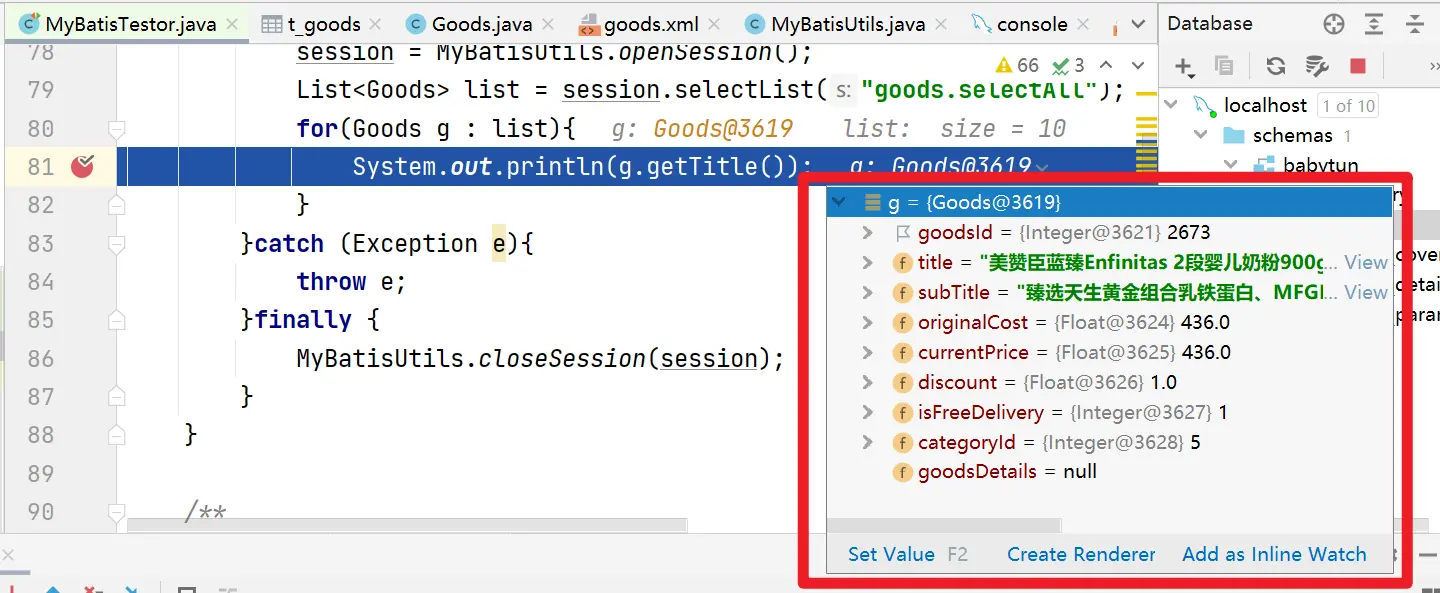Viewport: 1440px width, 593px height.
Task: Click Create Renderer link
Action: pos(1081,554)
